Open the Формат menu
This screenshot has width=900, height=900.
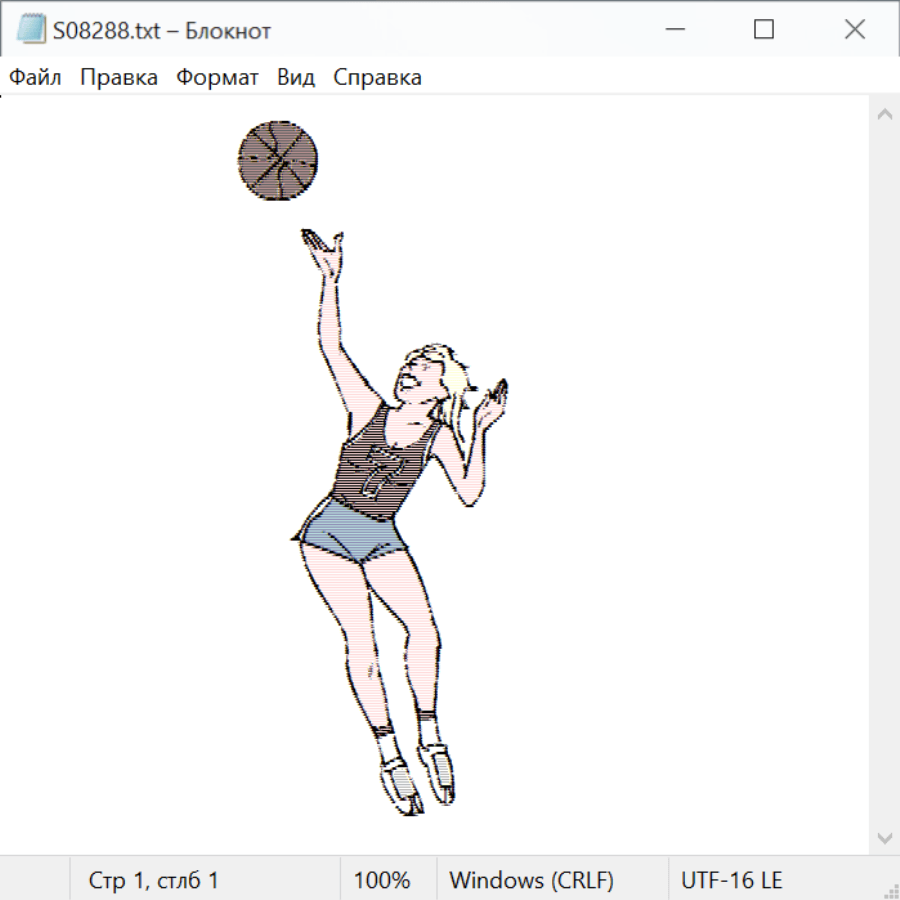pos(217,78)
